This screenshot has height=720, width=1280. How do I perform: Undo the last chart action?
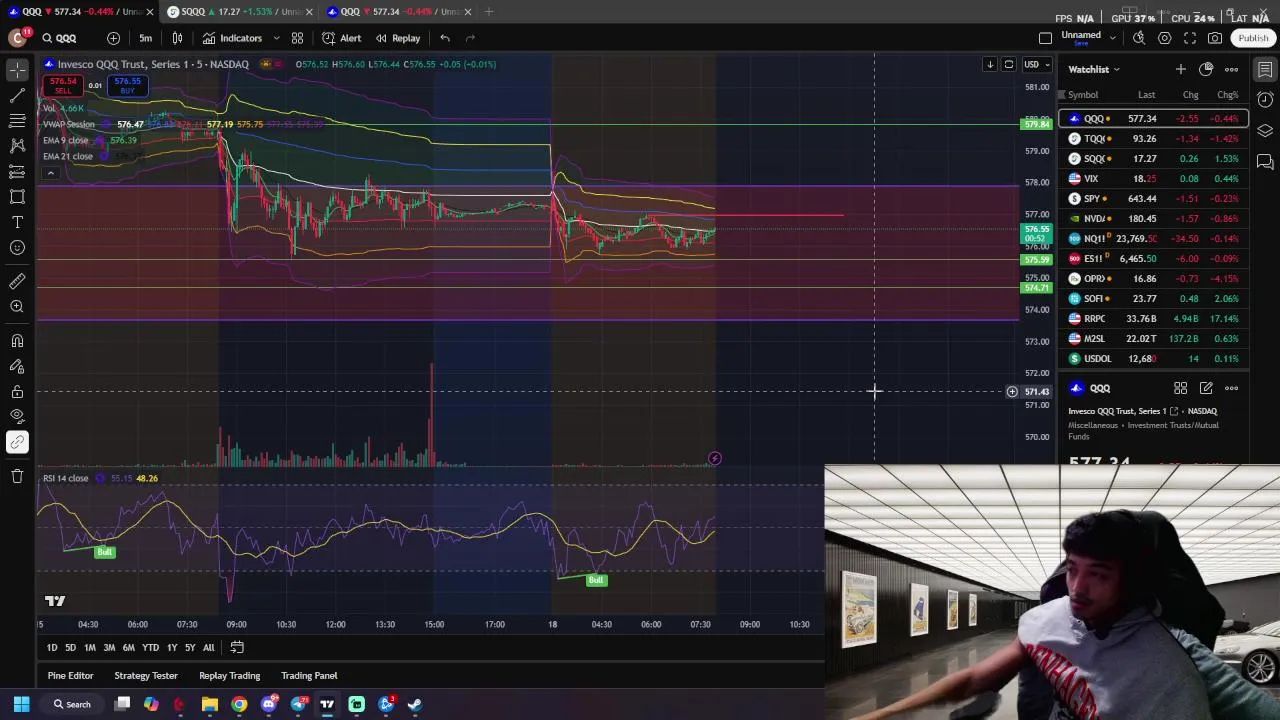(445, 38)
